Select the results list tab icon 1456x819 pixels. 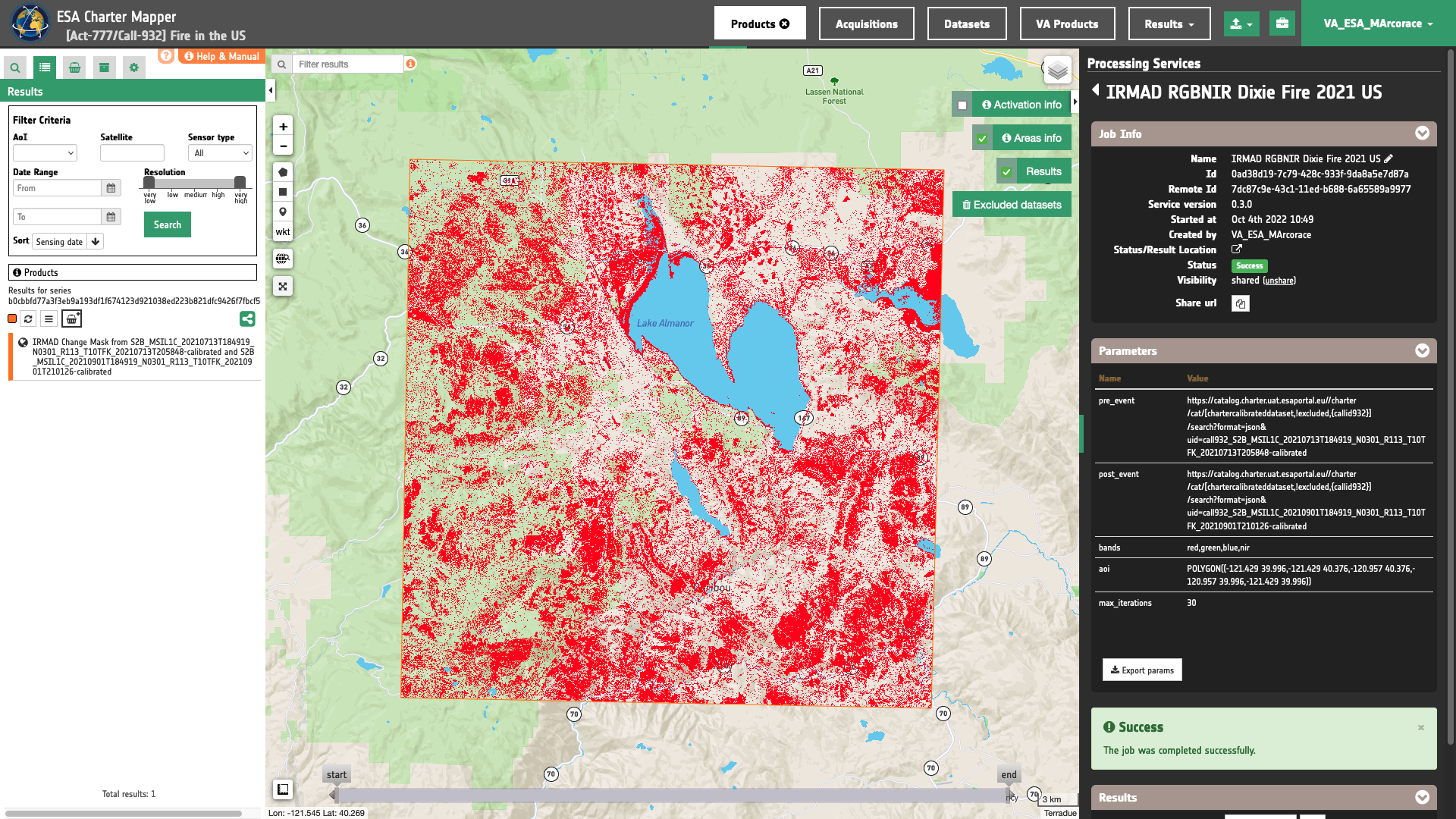(45, 67)
